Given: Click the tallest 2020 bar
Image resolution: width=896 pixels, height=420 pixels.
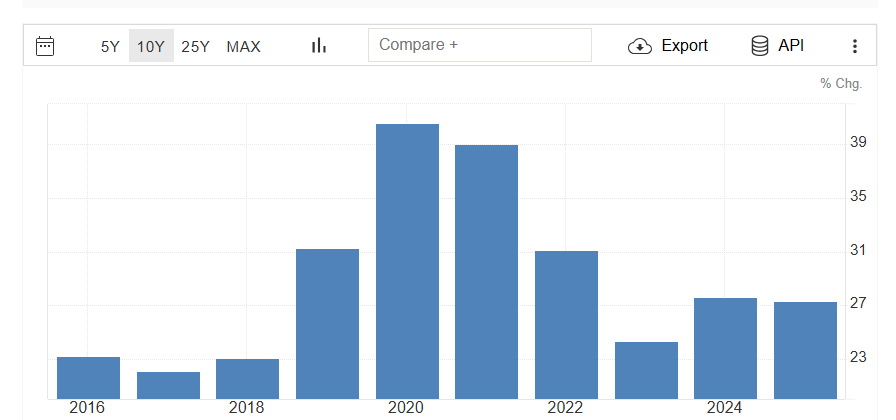Looking at the screenshot, I should click(407, 261).
